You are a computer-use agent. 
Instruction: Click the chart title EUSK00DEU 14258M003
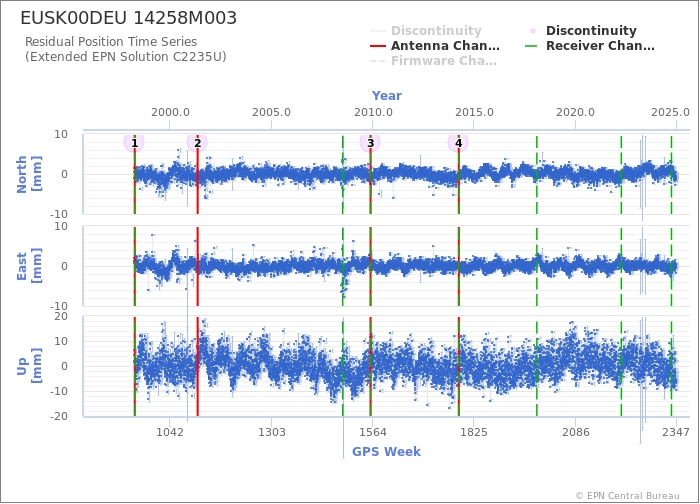129,18
